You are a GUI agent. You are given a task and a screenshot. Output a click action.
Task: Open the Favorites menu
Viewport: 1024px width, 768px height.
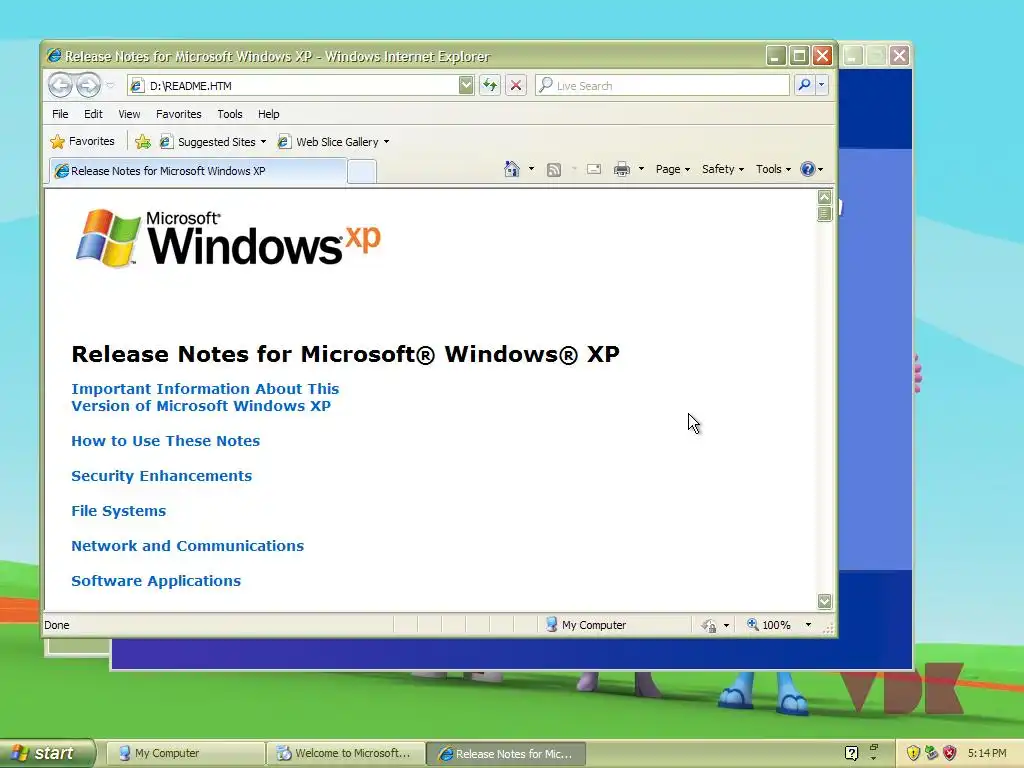tap(178, 114)
